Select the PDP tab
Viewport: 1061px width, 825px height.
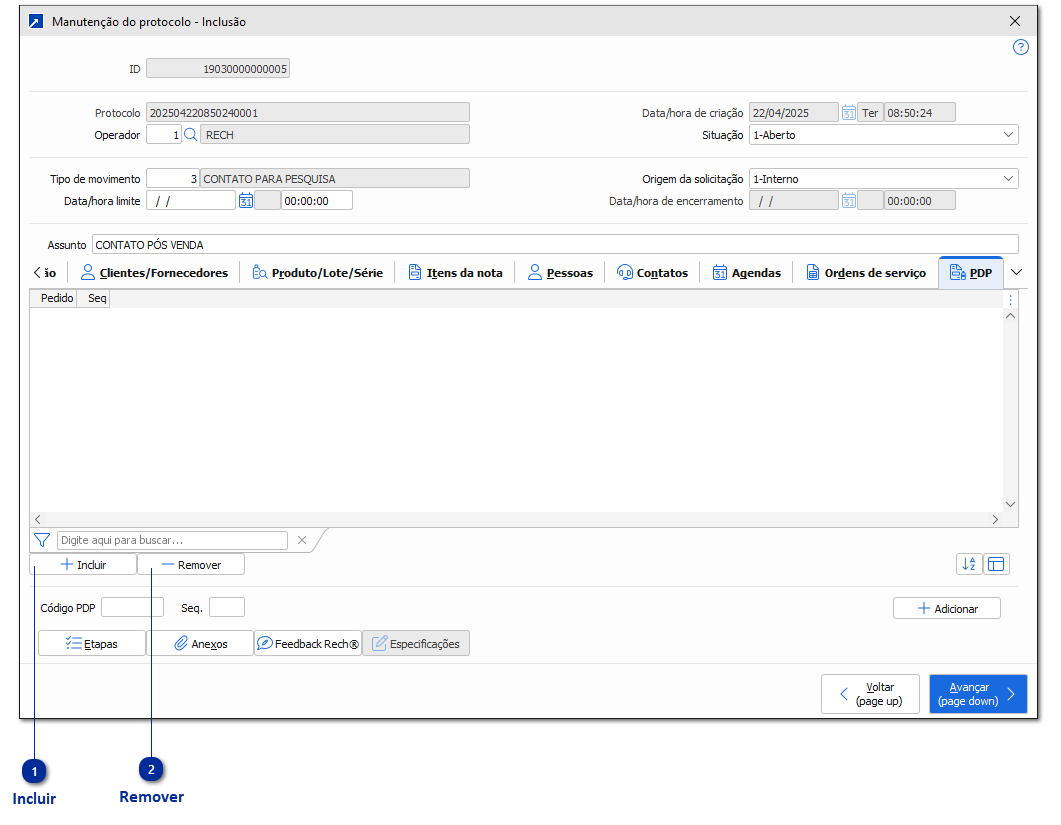(971, 273)
